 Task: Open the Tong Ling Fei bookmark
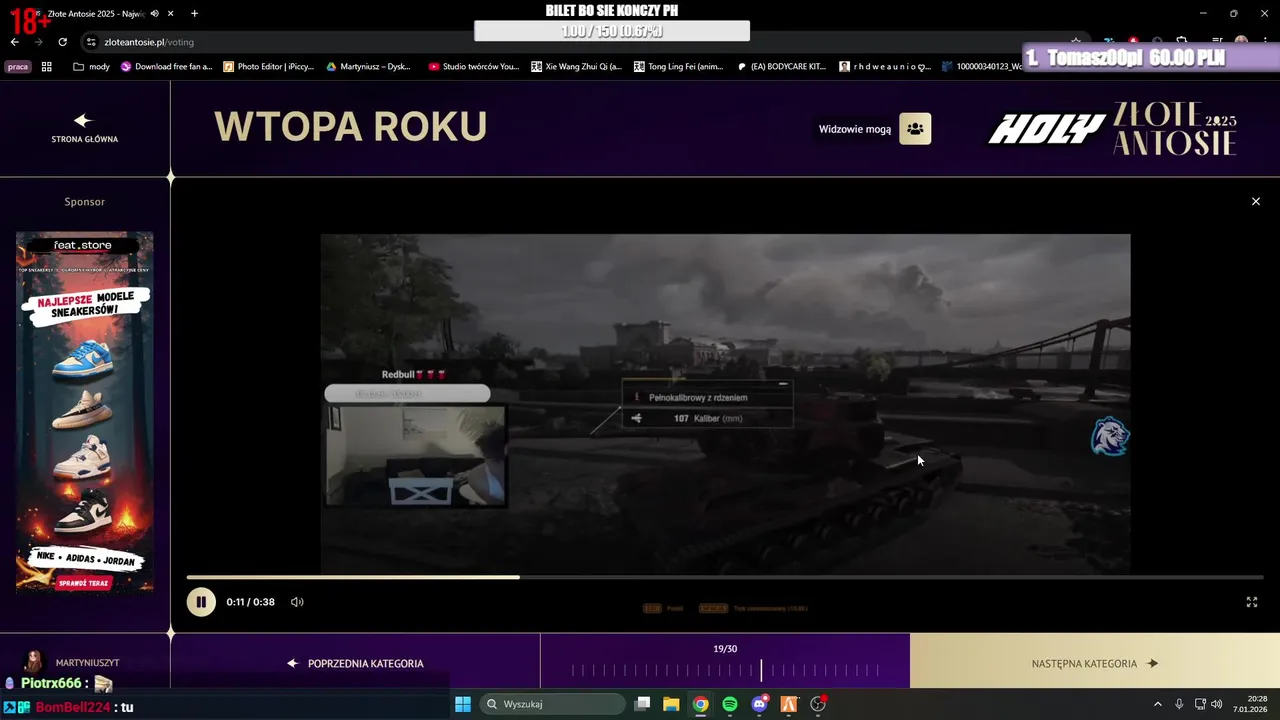coord(679,67)
